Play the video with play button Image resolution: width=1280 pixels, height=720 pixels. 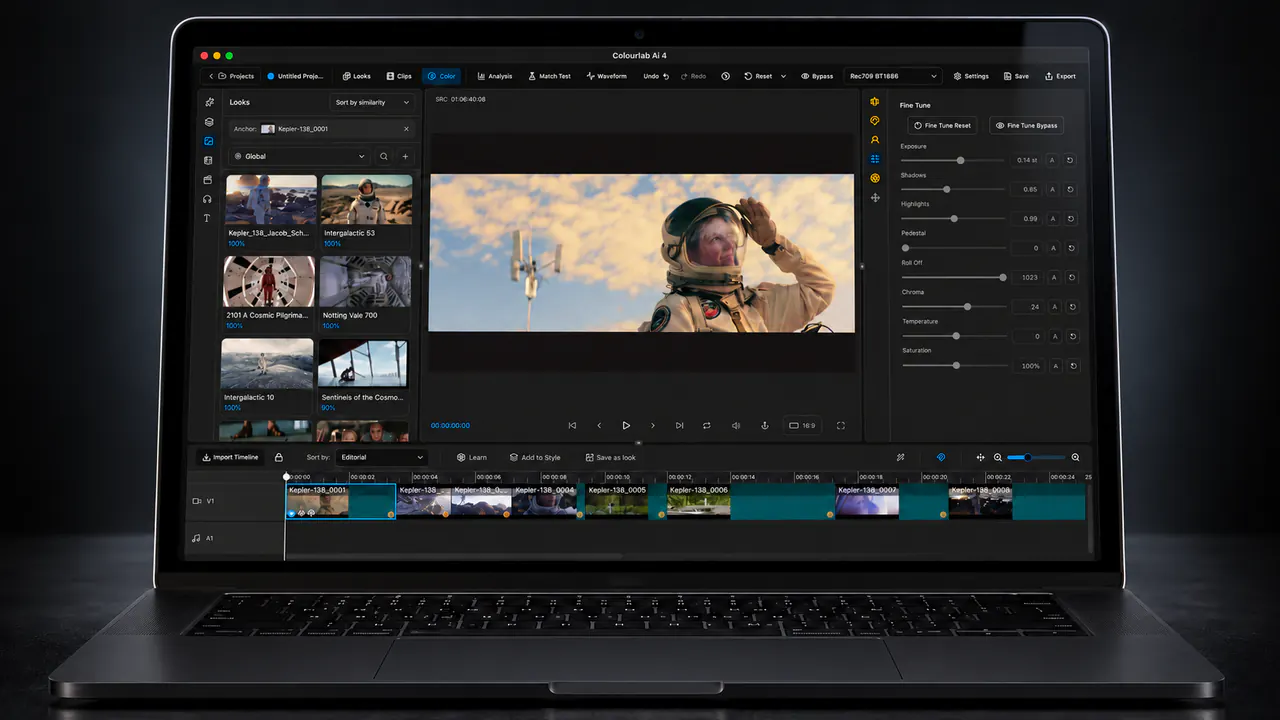626,425
